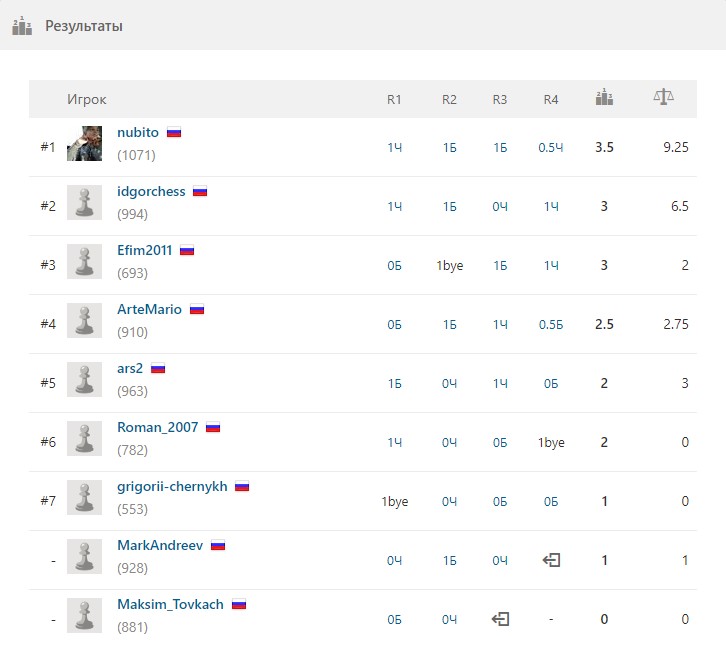Open nubito's round 4 result 0.5Ч

coord(551,148)
